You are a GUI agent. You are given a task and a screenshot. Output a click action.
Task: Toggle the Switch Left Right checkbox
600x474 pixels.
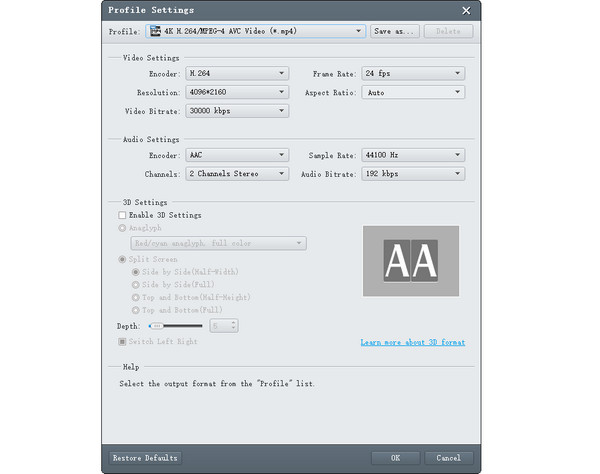tap(123, 342)
